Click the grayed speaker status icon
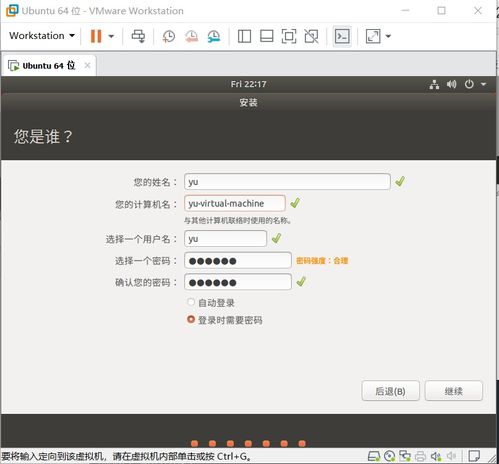The height and width of the screenshot is (464, 499). click(451, 456)
